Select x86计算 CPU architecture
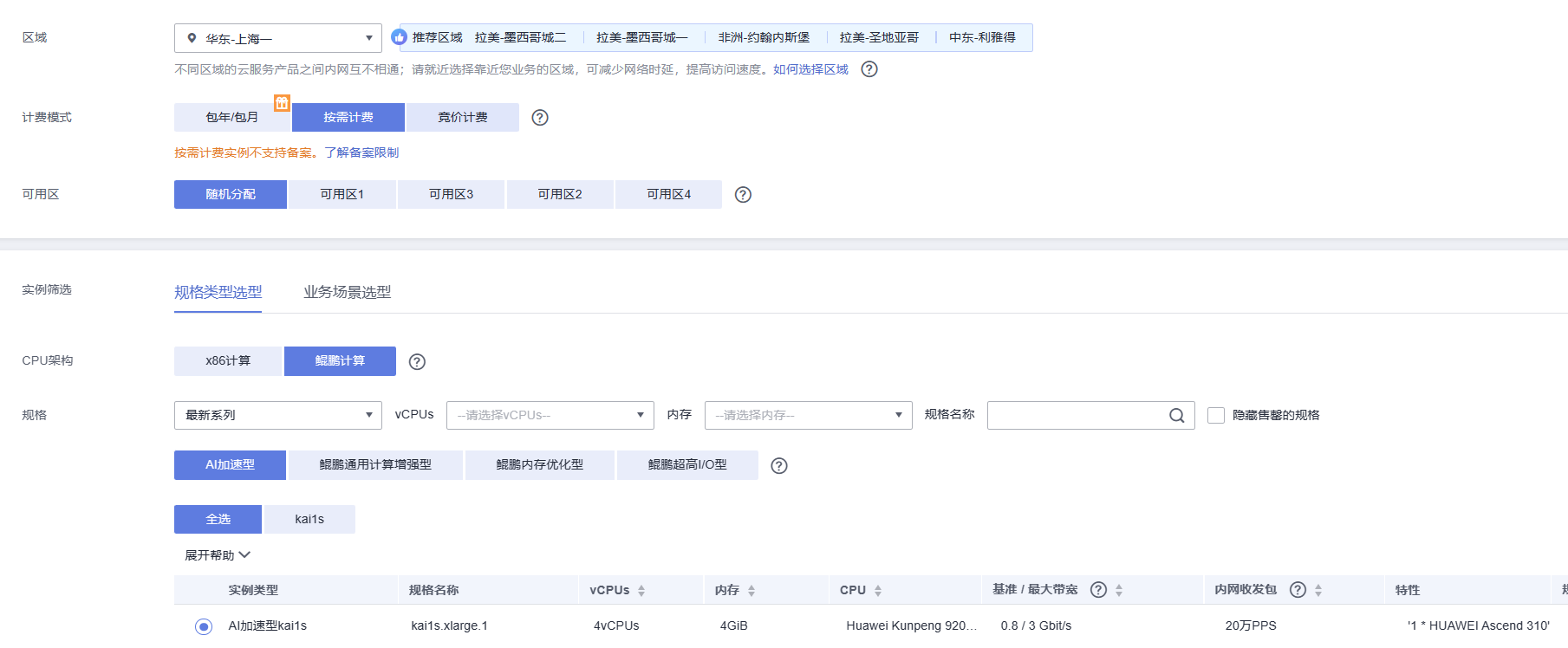The height and width of the screenshot is (648, 1568). point(228,361)
